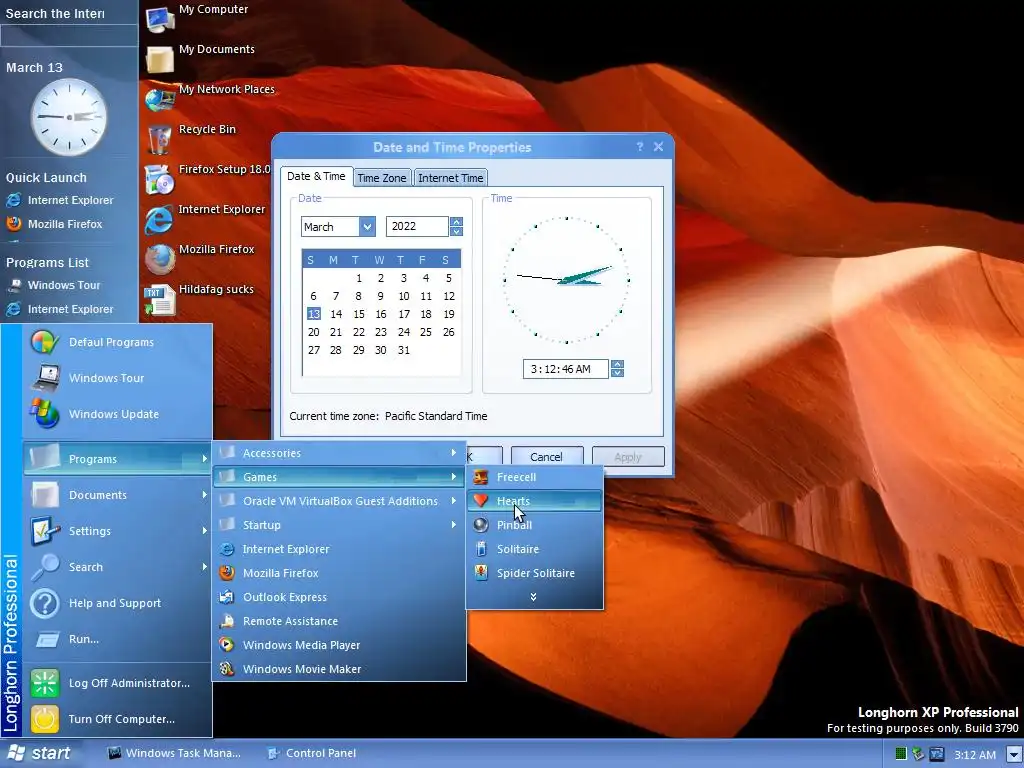Launch Windows Movie Maker from Programs menu
Image resolution: width=1024 pixels, height=768 pixels.
339,669
